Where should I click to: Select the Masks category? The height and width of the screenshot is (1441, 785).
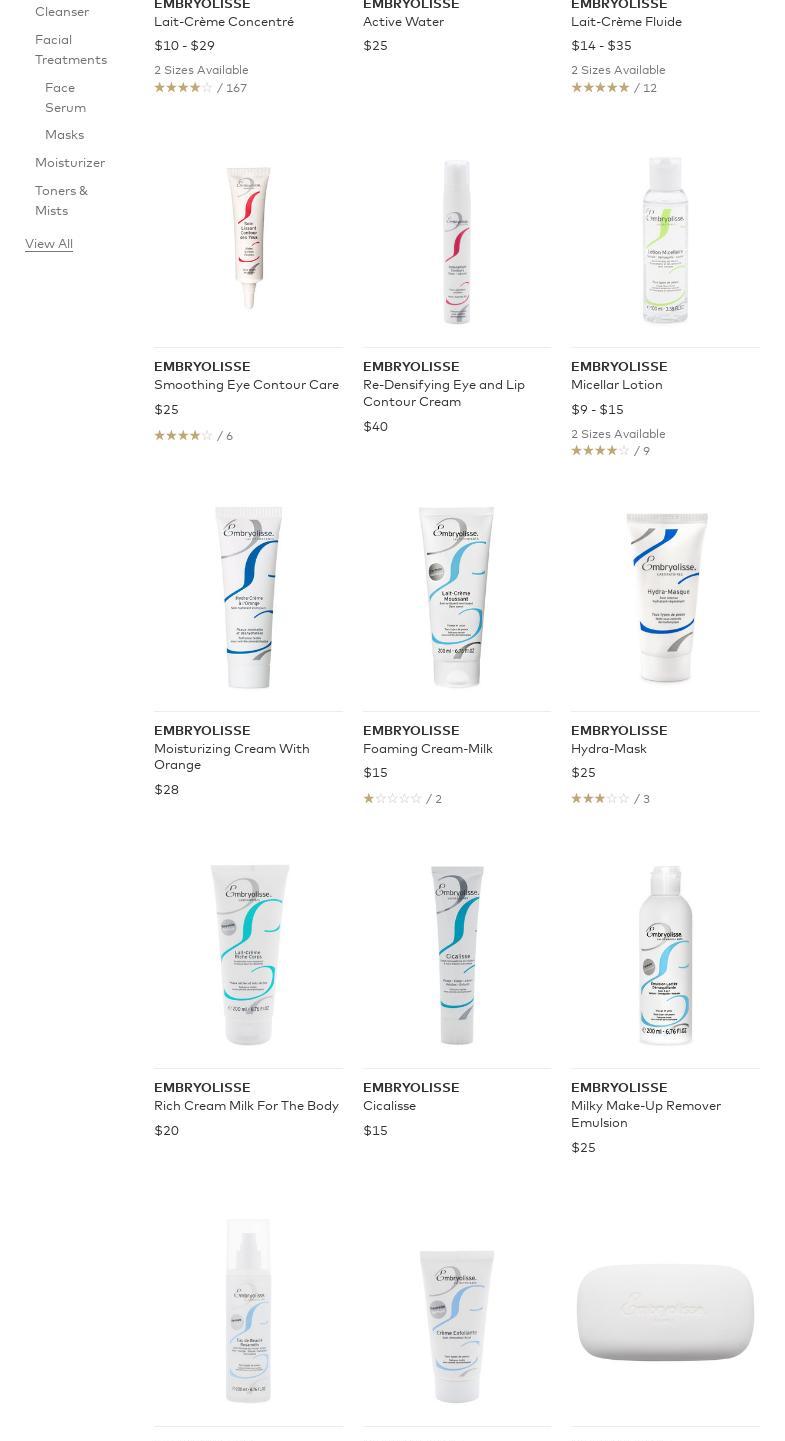point(64,135)
